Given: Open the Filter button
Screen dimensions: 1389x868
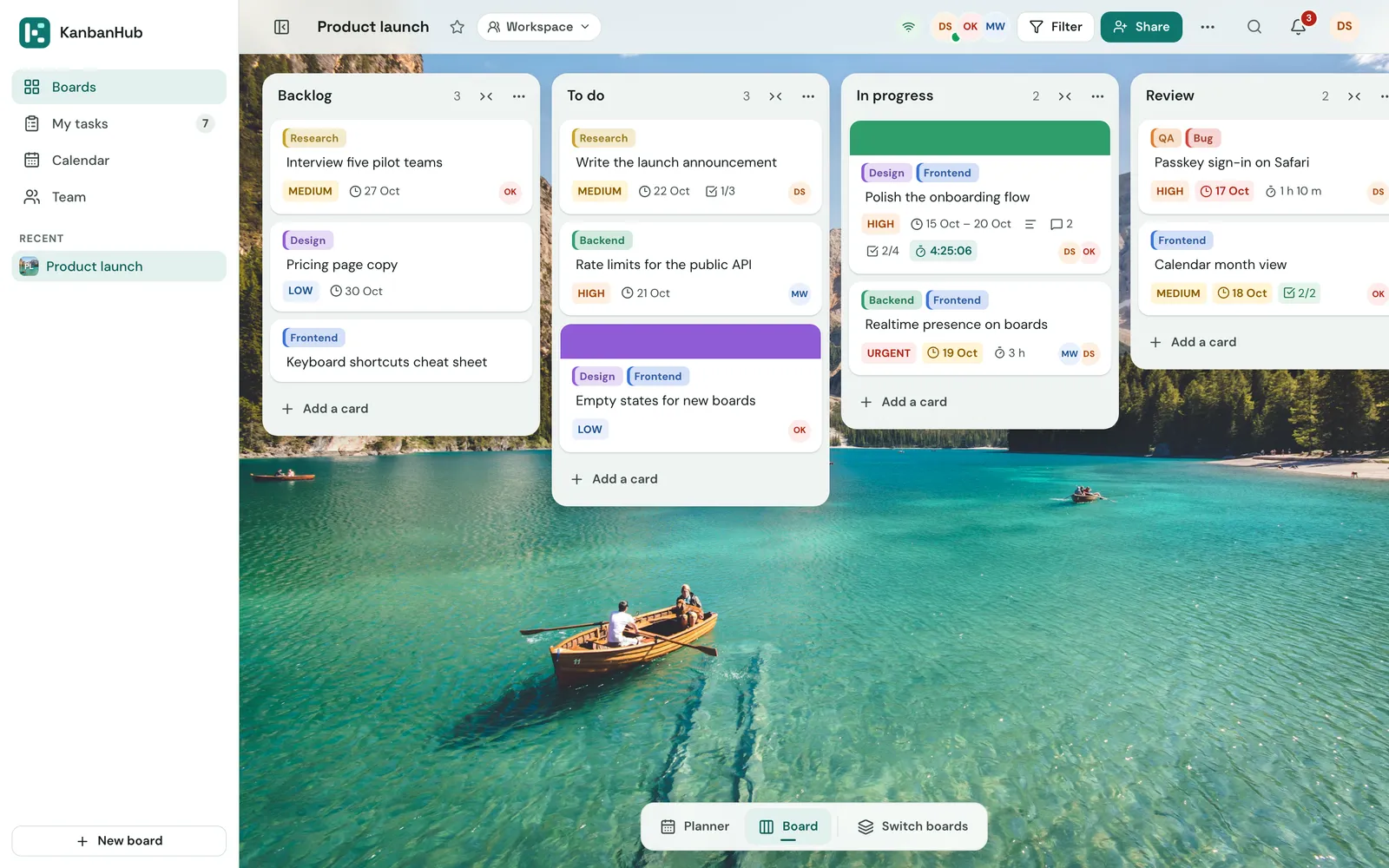Looking at the screenshot, I should 1056,27.
